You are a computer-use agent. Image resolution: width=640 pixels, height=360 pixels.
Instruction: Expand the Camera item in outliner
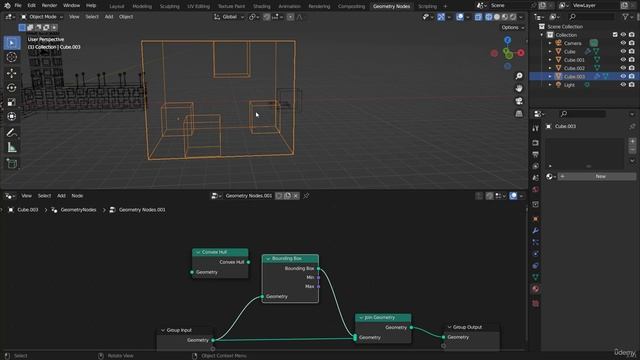point(550,43)
